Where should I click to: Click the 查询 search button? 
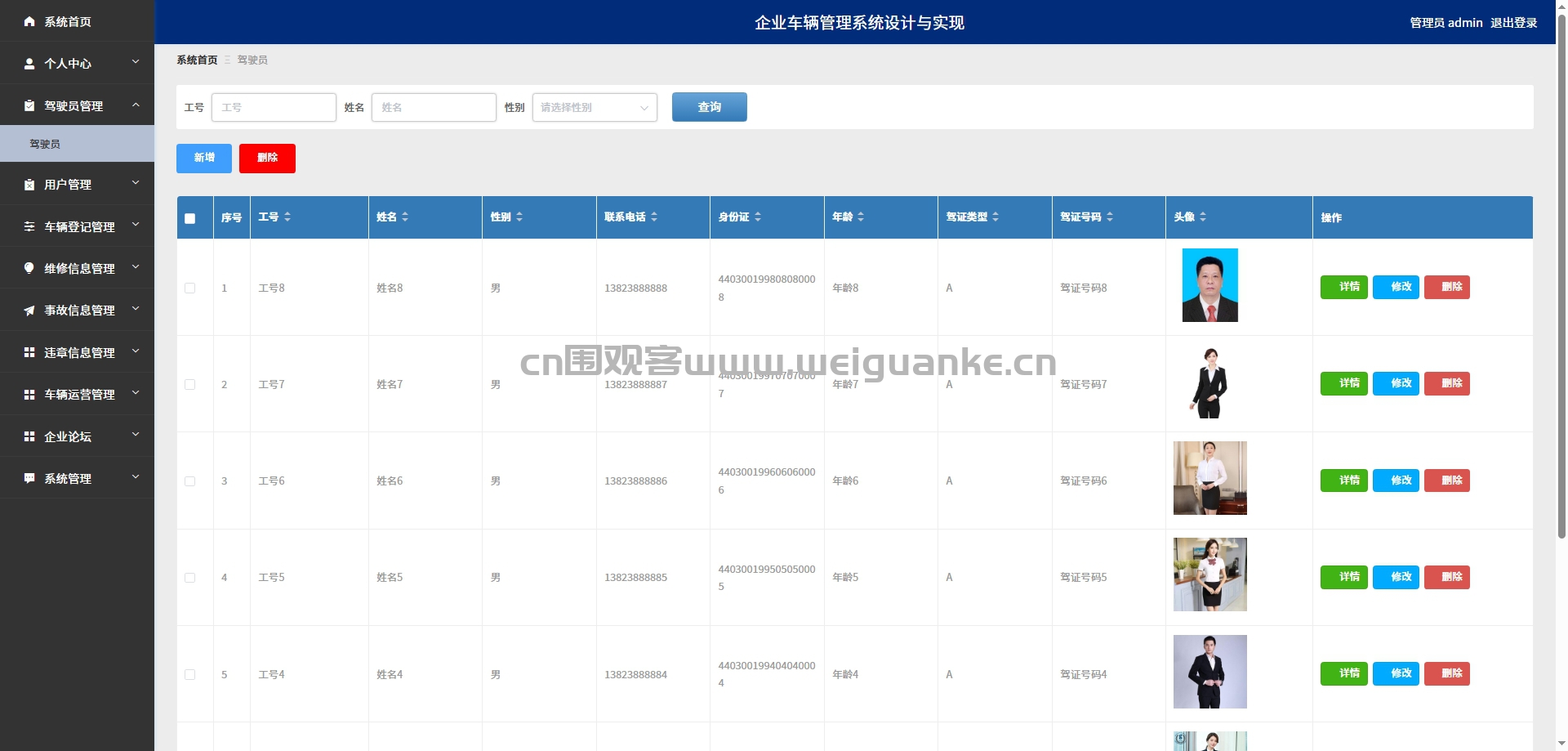tap(709, 107)
